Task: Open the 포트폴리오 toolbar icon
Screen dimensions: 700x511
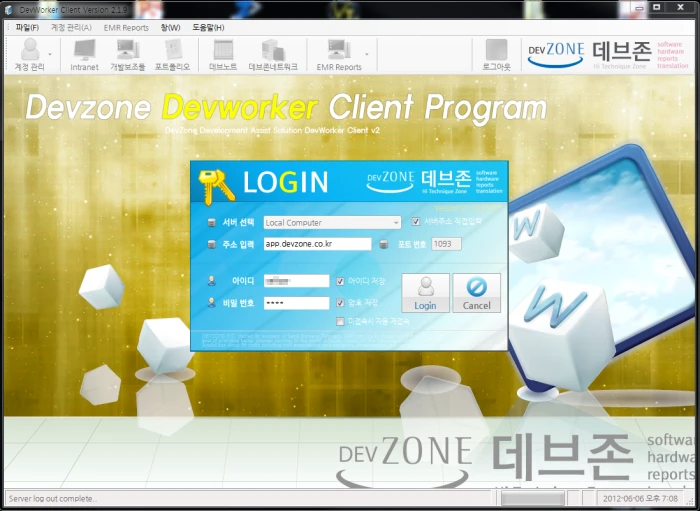Action: coord(172,55)
